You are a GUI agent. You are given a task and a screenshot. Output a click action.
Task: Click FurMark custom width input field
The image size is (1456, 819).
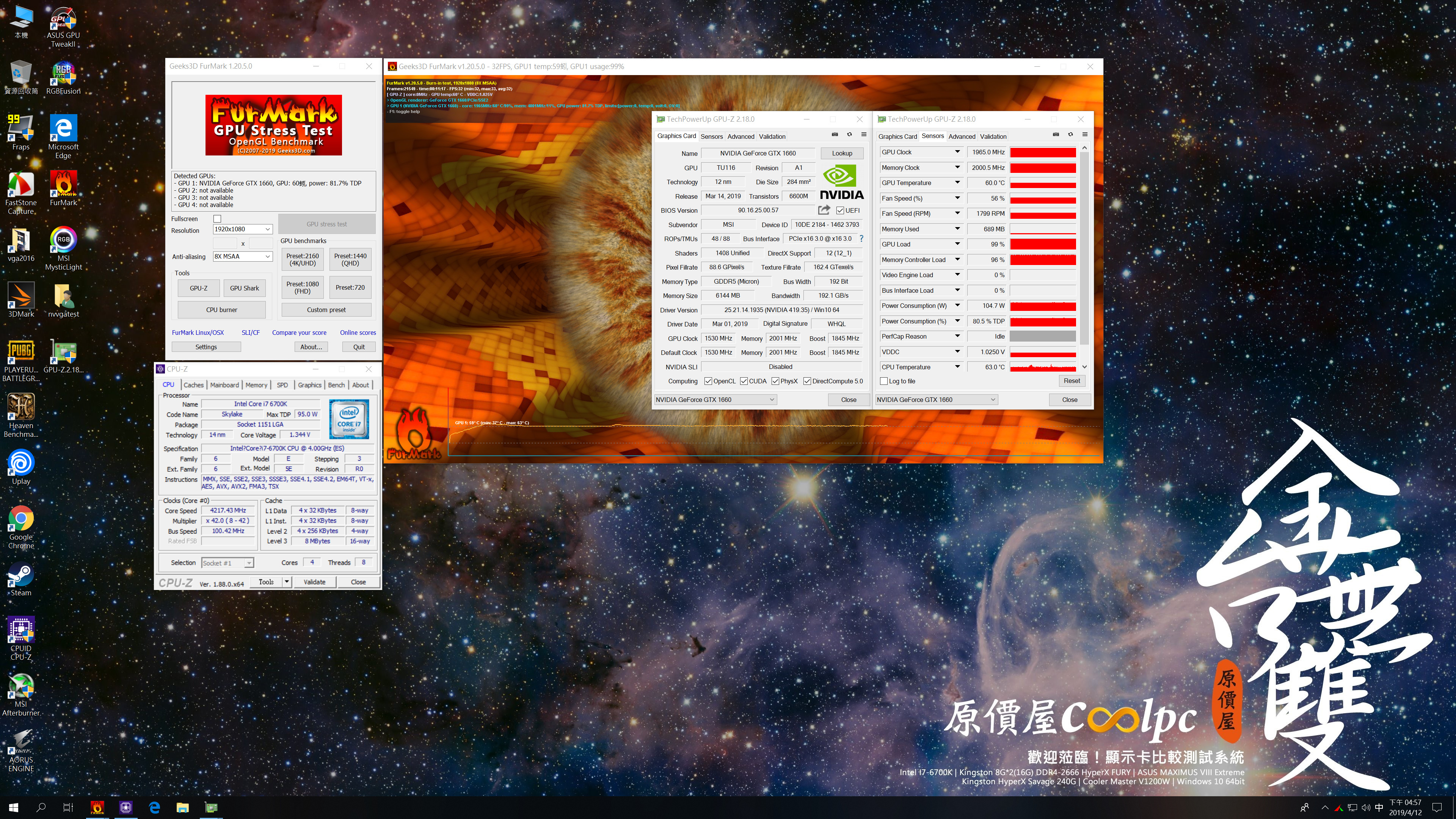224,243
